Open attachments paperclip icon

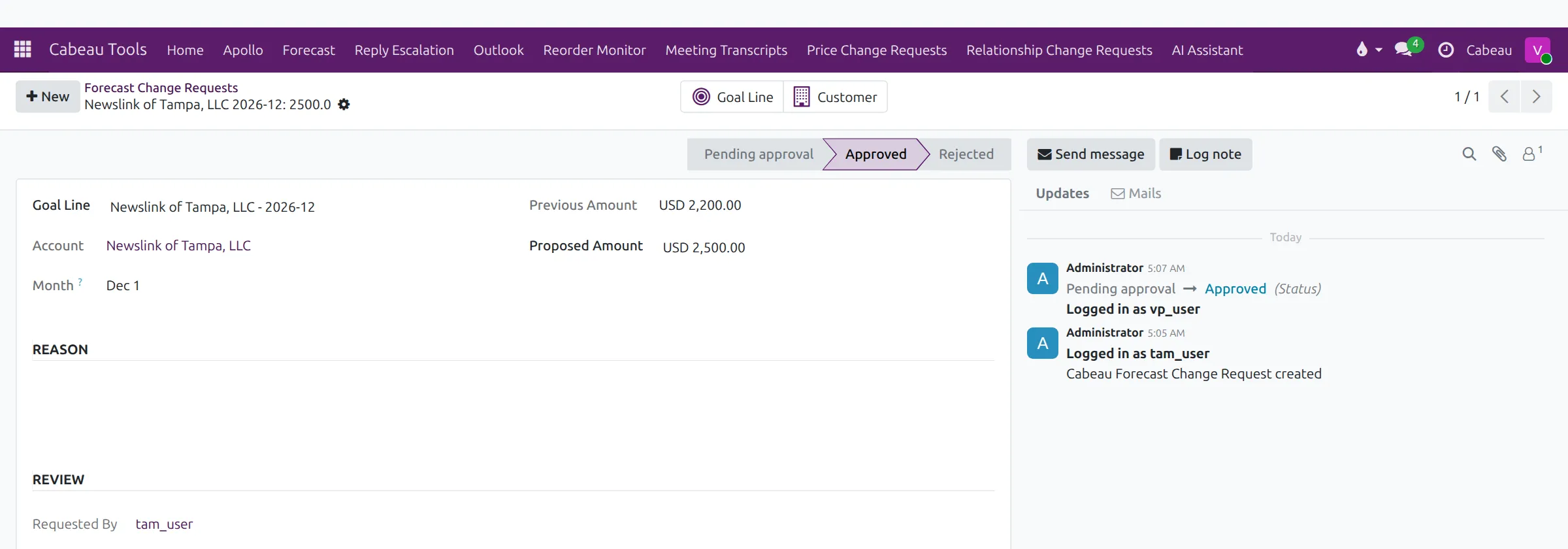[1499, 154]
